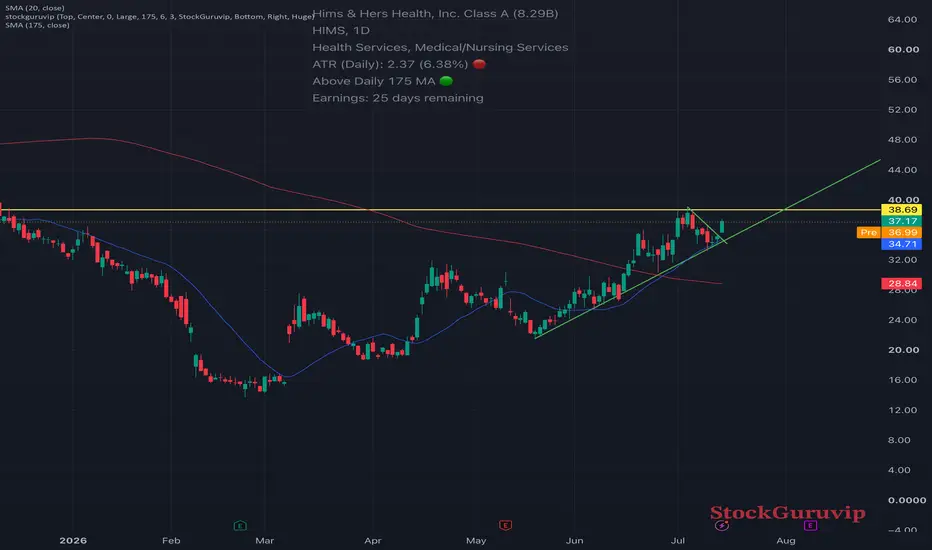
Task: Click the Jul label on time axis
Action: click(678, 540)
